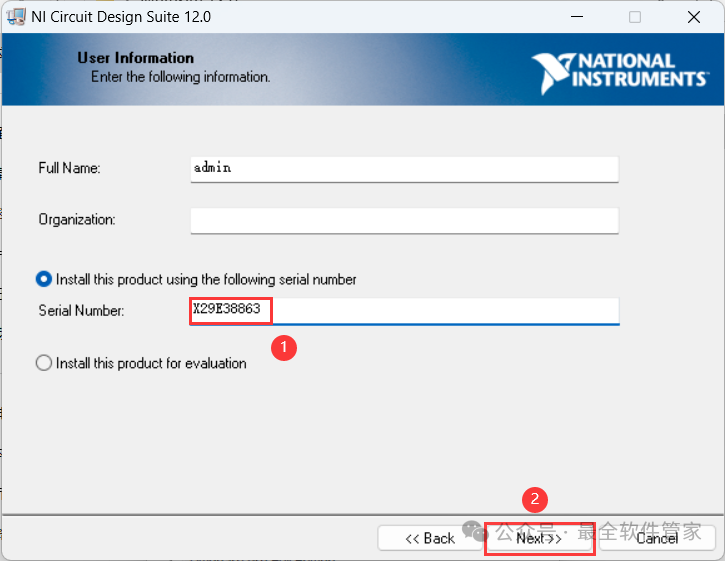The height and width of the screenshot is (561, 725).
Task: Minimize the NI Circuit Design Suite window
Action: click(x=577, y=17)
